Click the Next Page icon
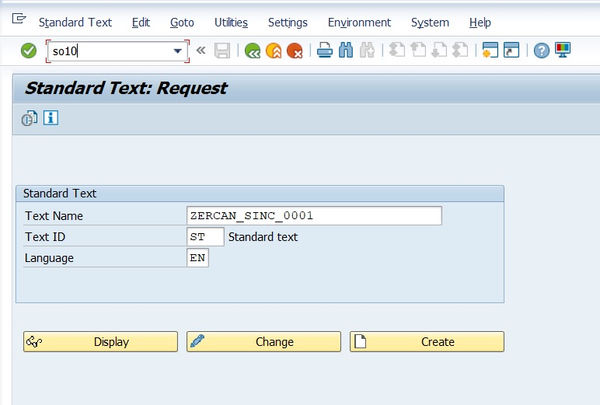 [x=439, y=50]
